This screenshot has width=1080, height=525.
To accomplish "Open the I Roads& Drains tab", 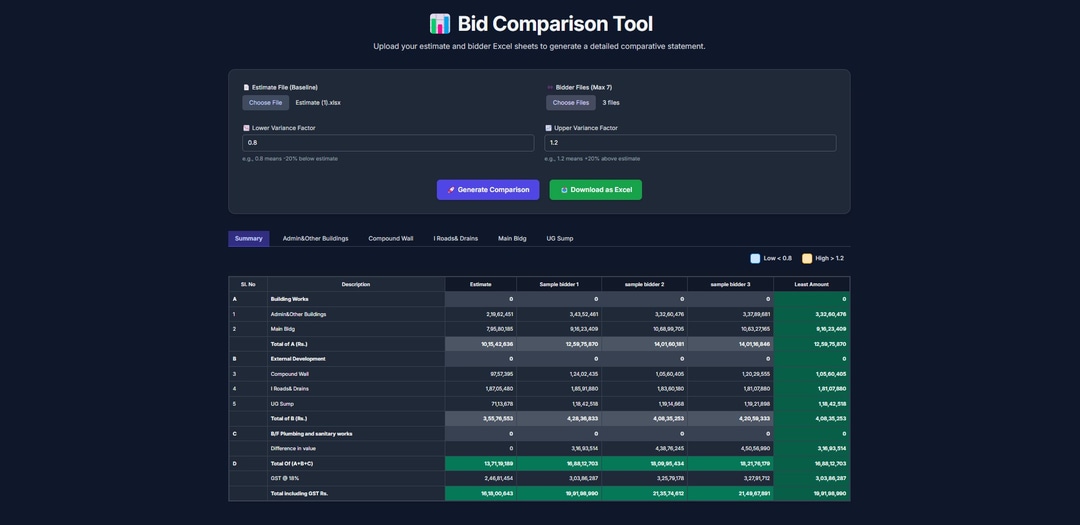I will (455, 238).
